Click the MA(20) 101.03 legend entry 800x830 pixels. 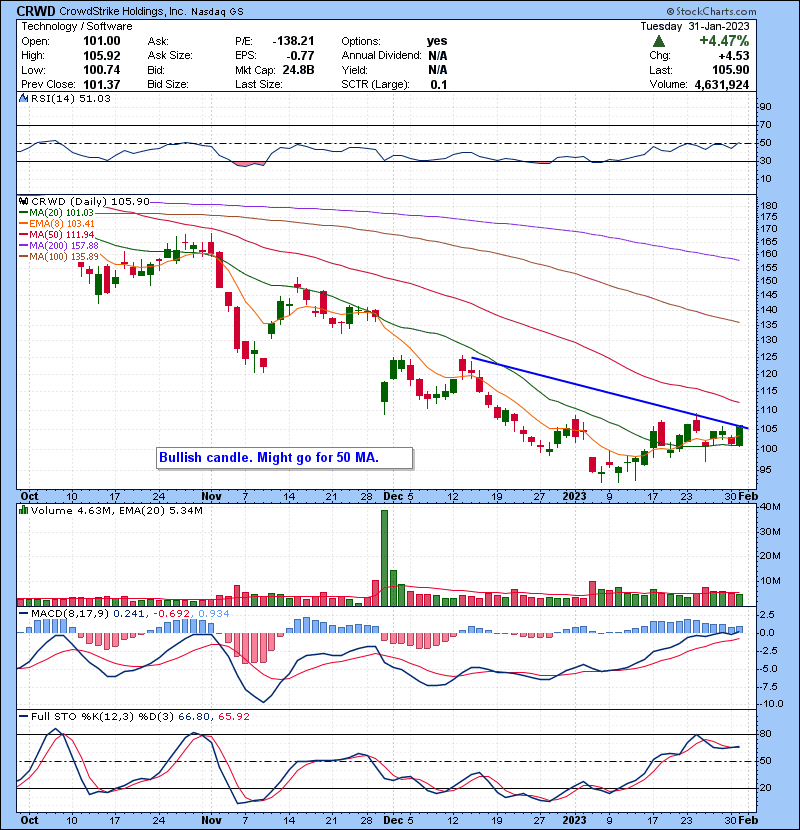tap(57, 213)
